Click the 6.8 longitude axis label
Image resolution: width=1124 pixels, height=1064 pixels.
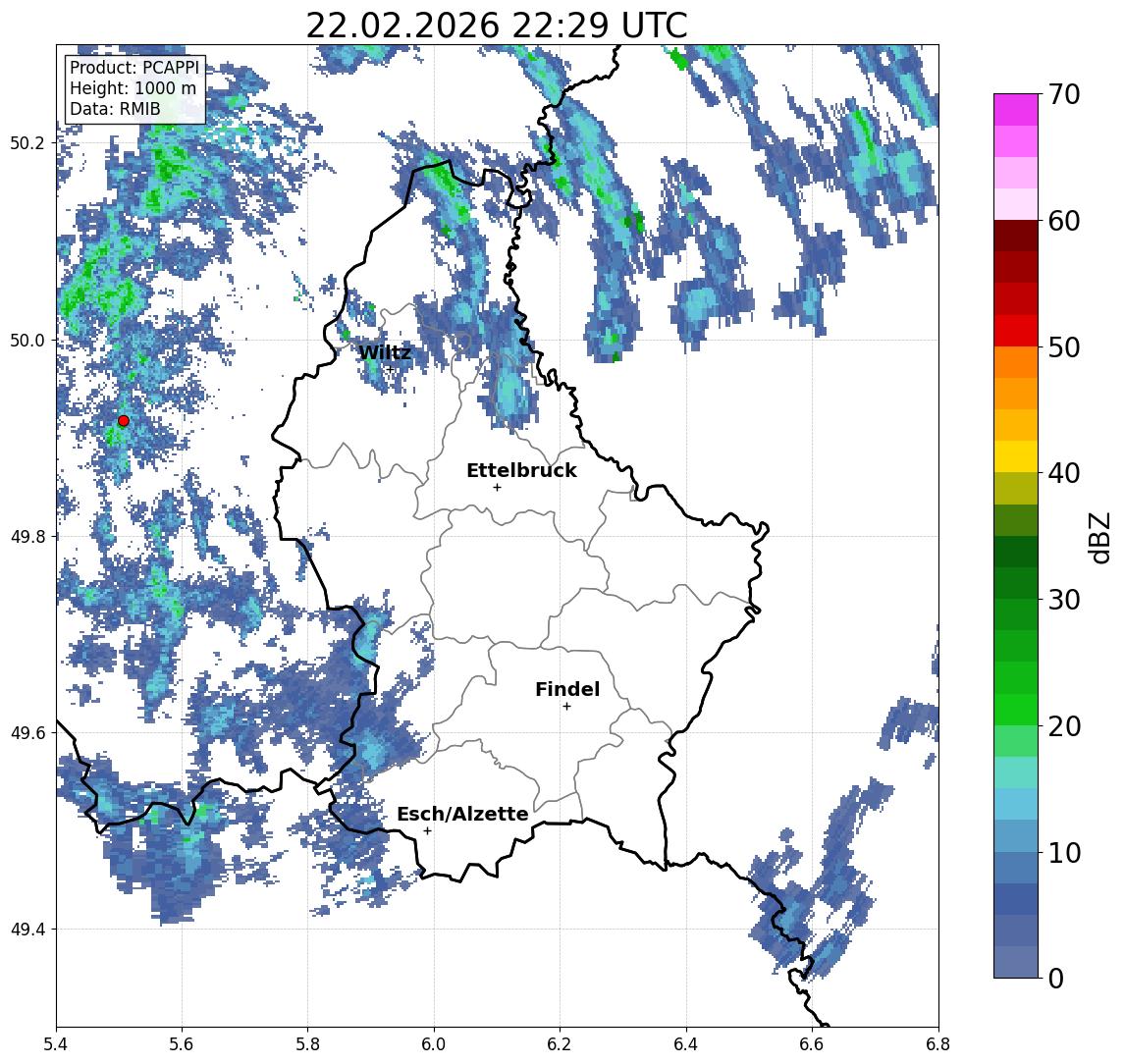[937, 1044]
